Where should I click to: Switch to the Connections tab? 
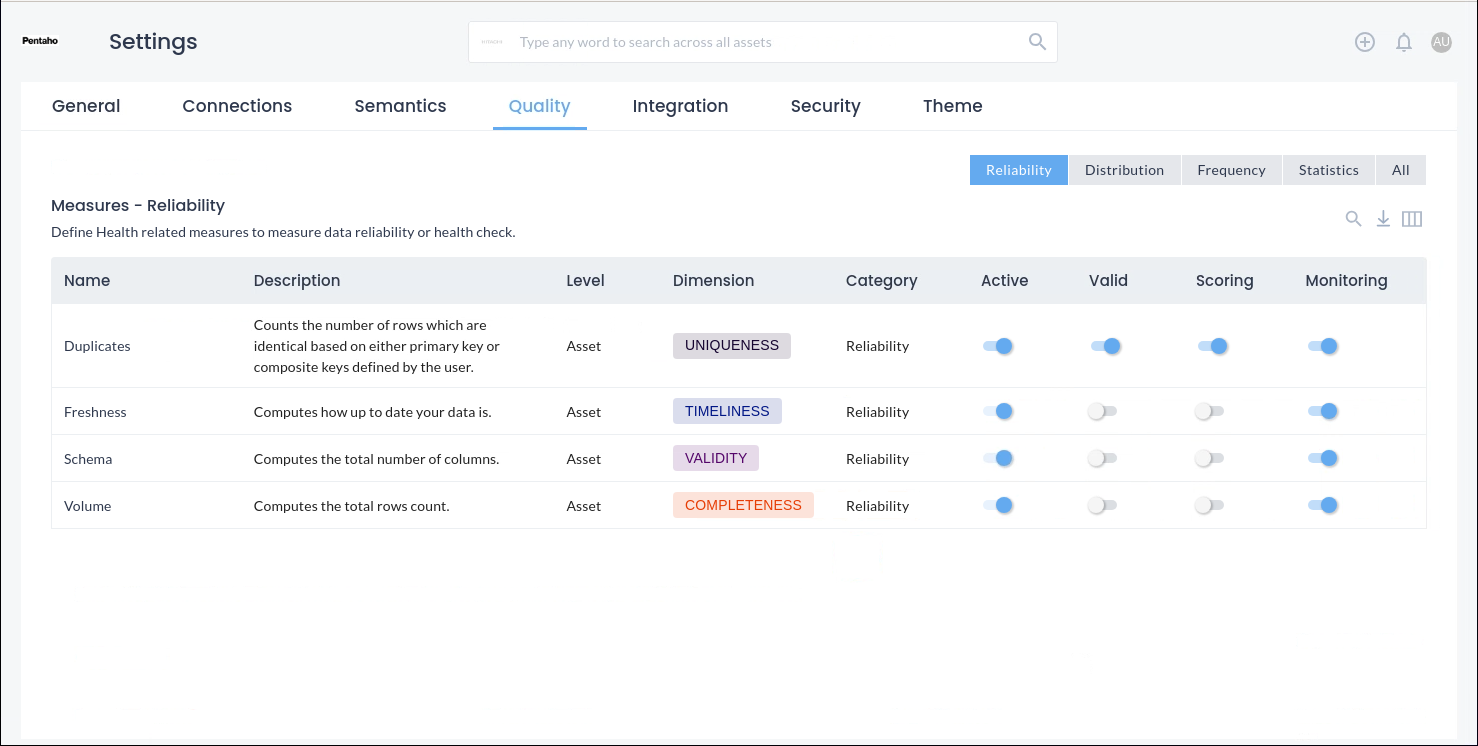tap(237, 106)
